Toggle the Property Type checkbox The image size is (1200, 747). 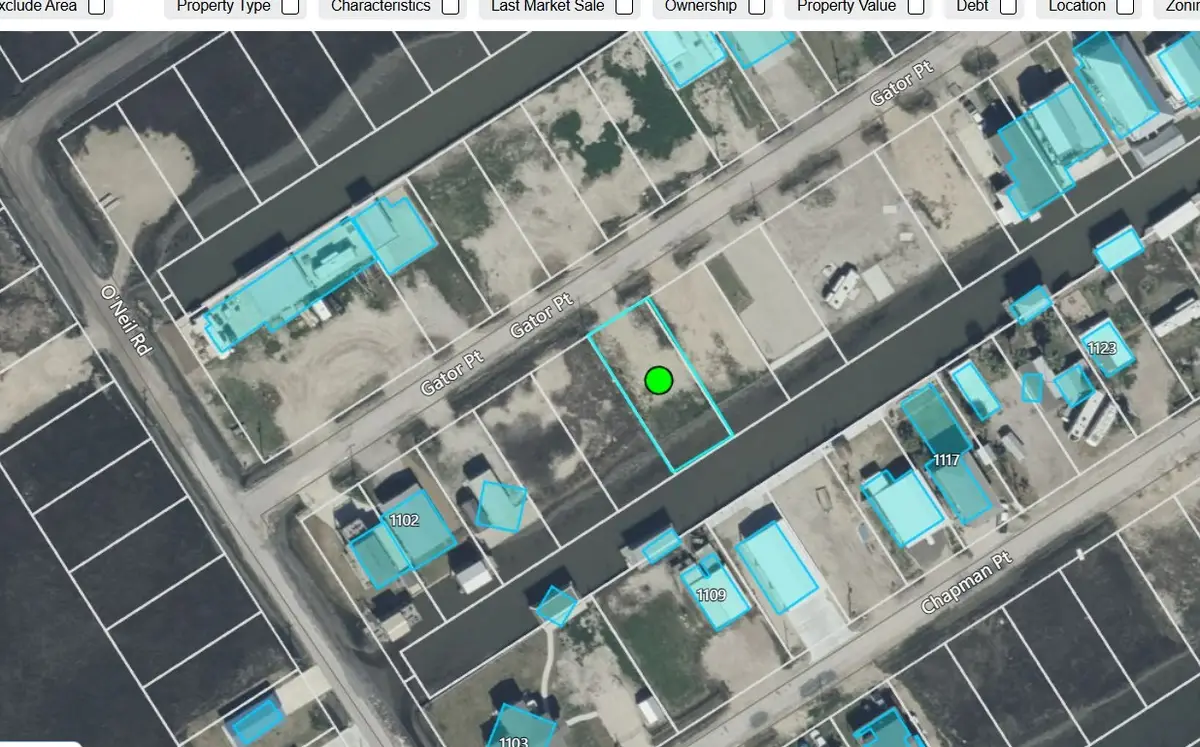pos(290,7)
